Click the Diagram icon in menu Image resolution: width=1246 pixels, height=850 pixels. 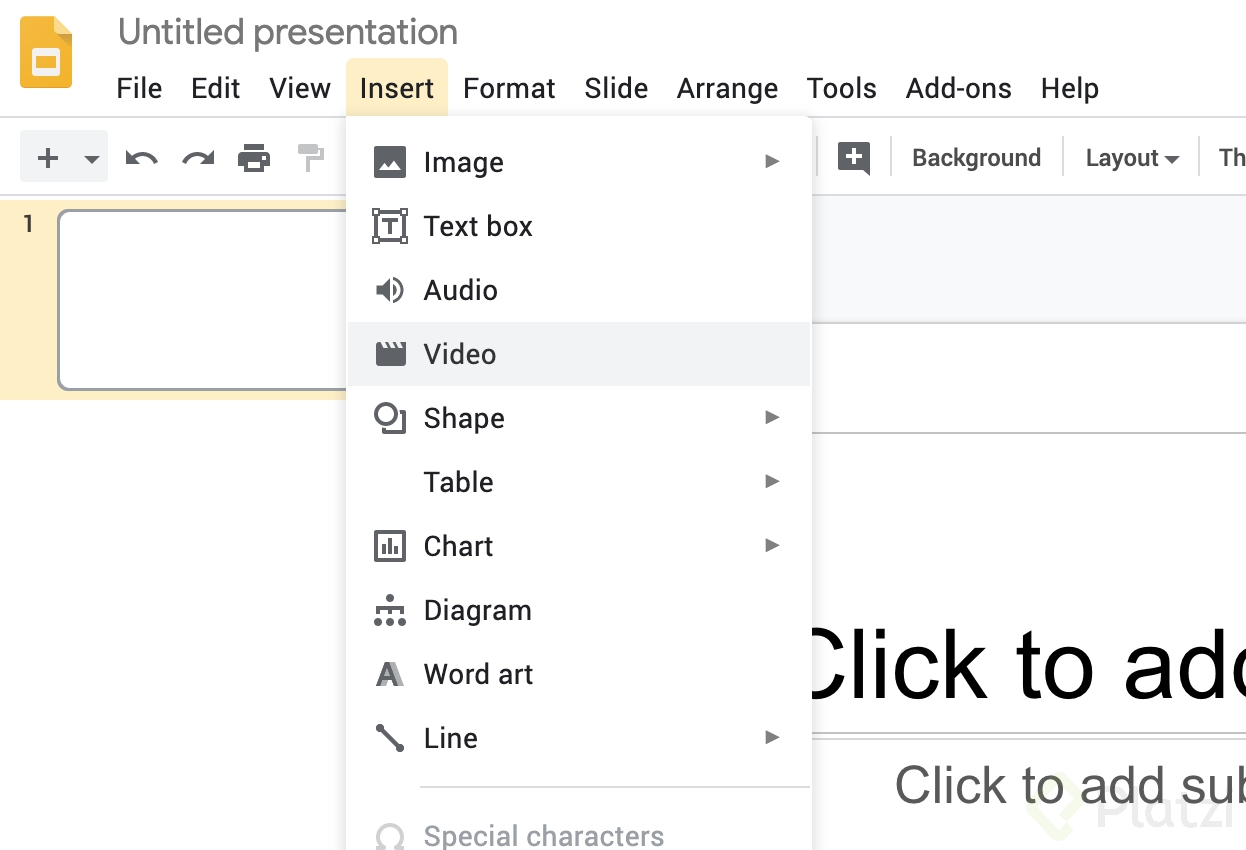tap(390, 610)
